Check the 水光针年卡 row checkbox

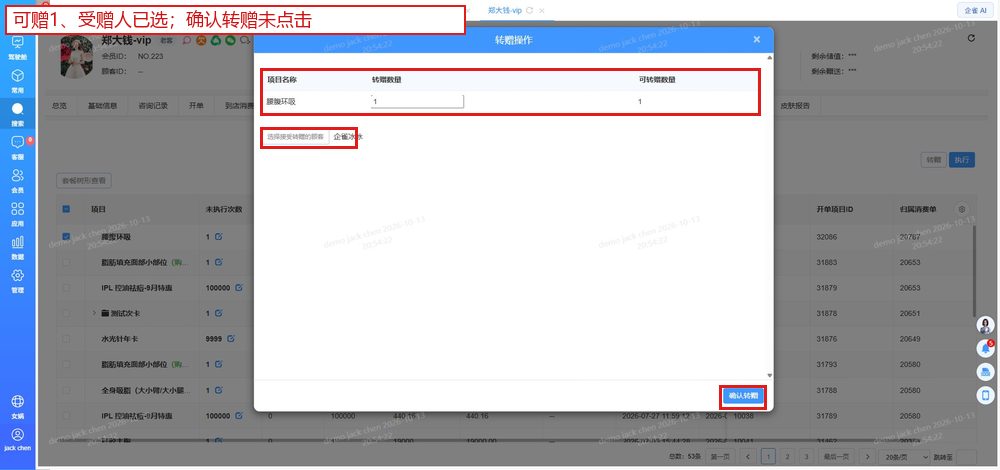[x=66, y=339]
